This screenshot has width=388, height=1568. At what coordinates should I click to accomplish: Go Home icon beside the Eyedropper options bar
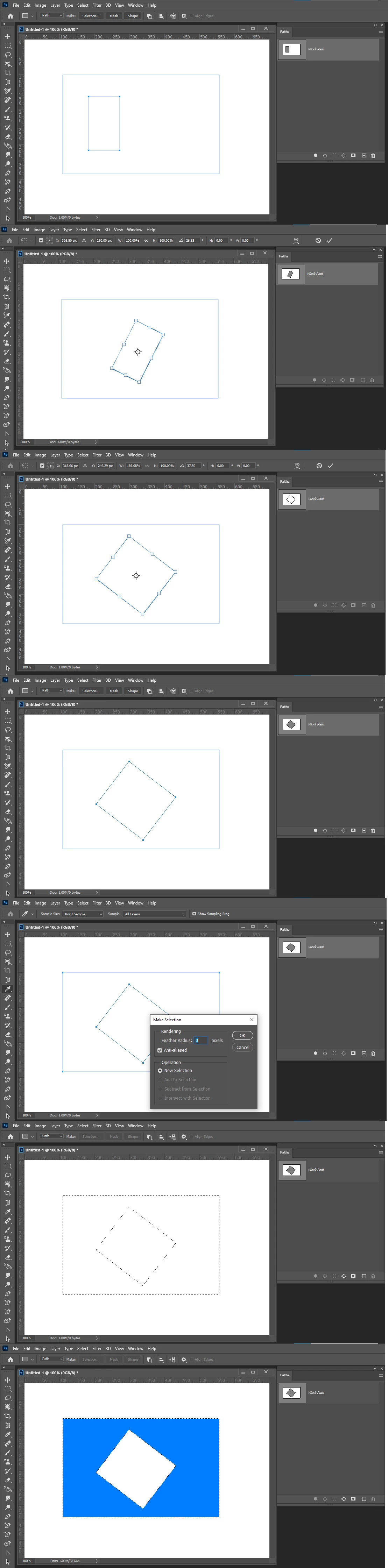click(x=10, y=914)
